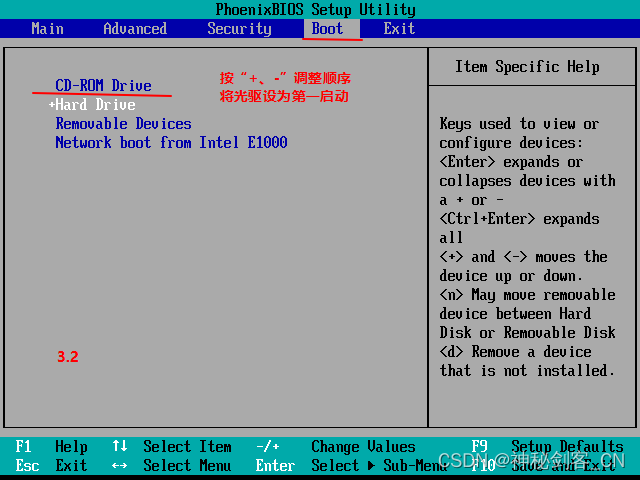Click help text 'that is not installed.'
The width and height of the screenshot is (640, 480).
[x=527, y=371]
